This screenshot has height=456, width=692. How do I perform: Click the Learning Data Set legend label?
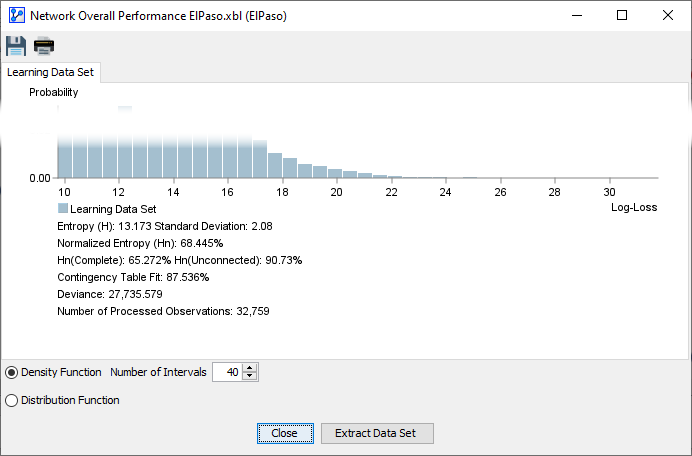[x=113, y=209]
